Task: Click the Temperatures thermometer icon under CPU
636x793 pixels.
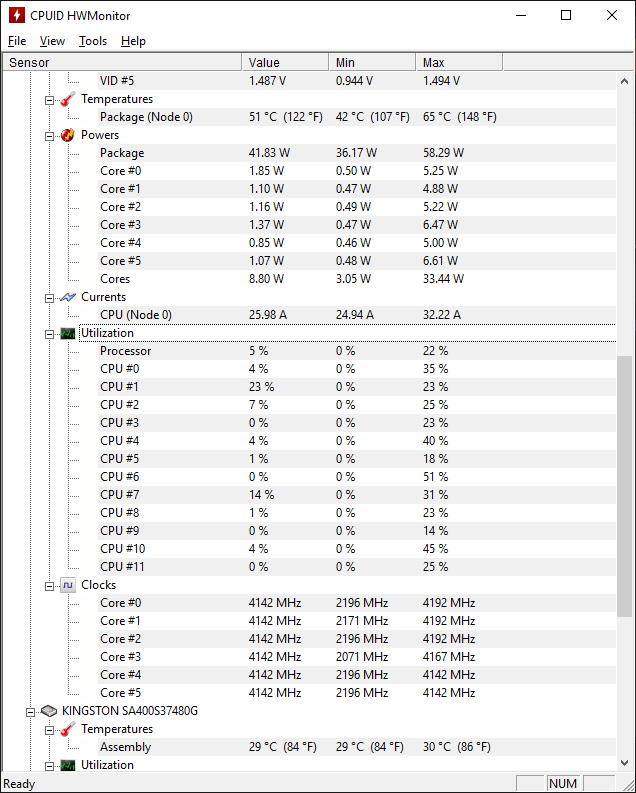Action: tap(68, 99)
